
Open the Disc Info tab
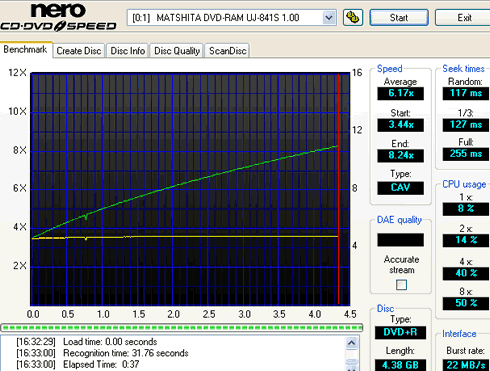[128, 51]
